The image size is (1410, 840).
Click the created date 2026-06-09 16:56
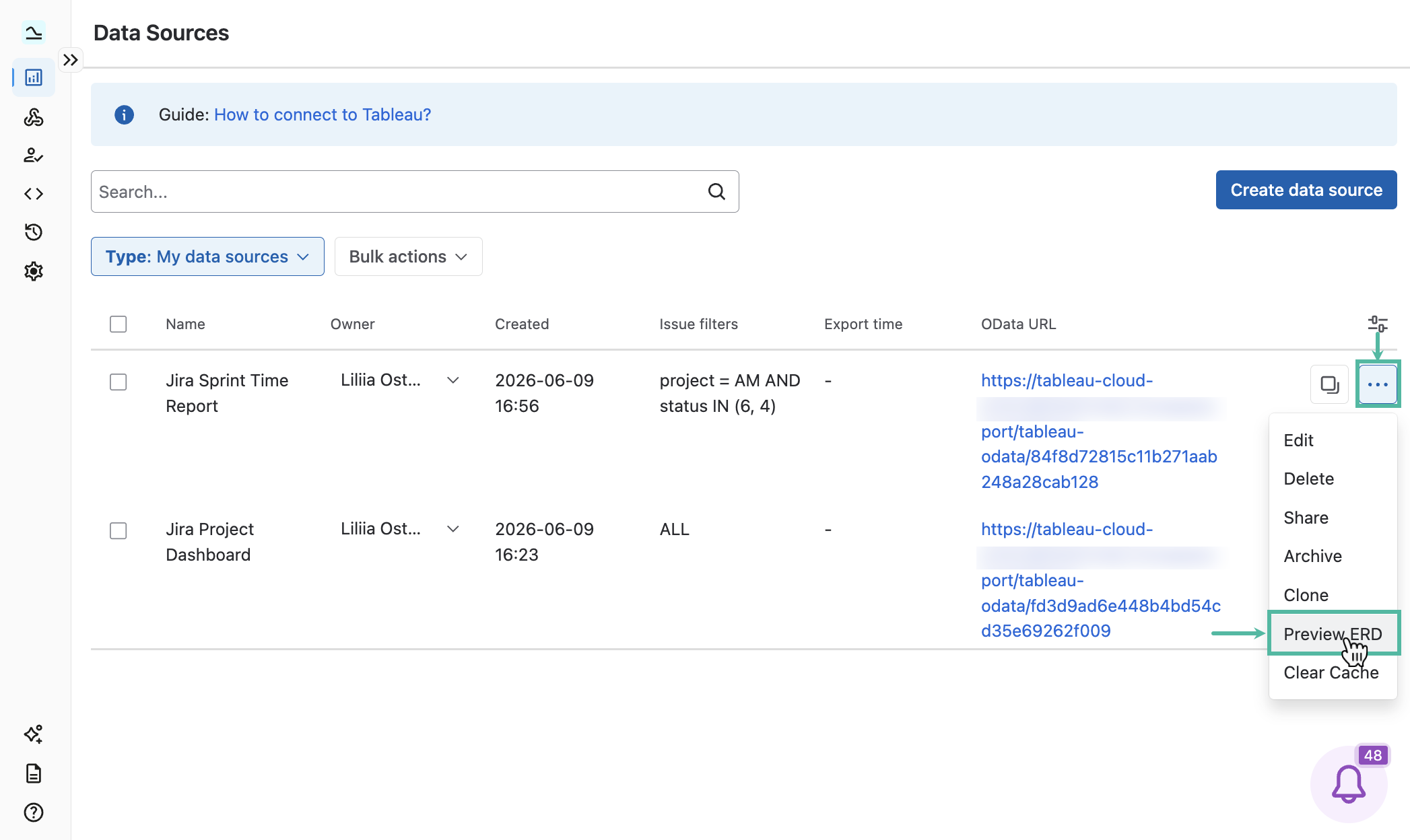click(x=544, y=393)
